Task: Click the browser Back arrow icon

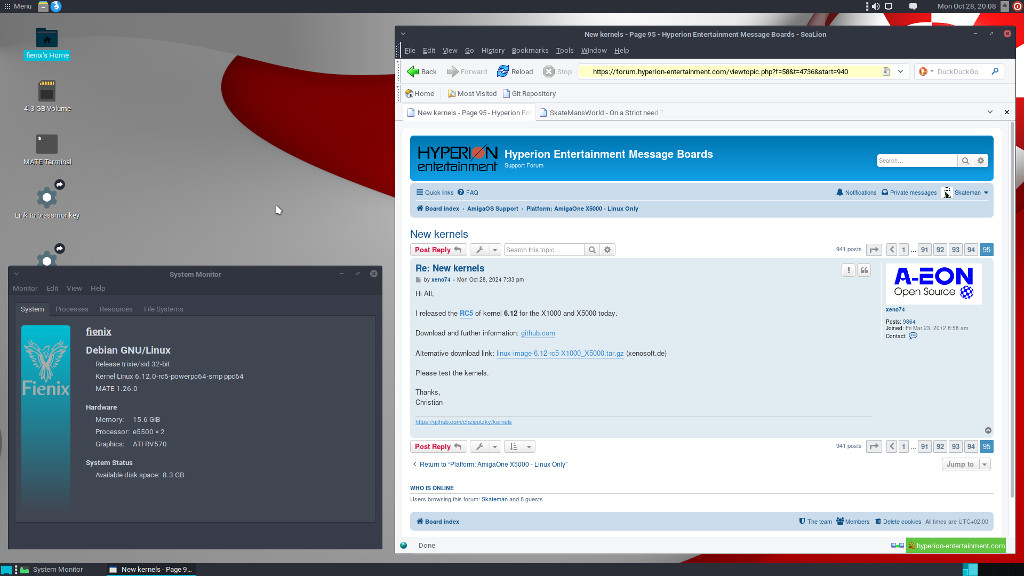Action: click(413, 71)
